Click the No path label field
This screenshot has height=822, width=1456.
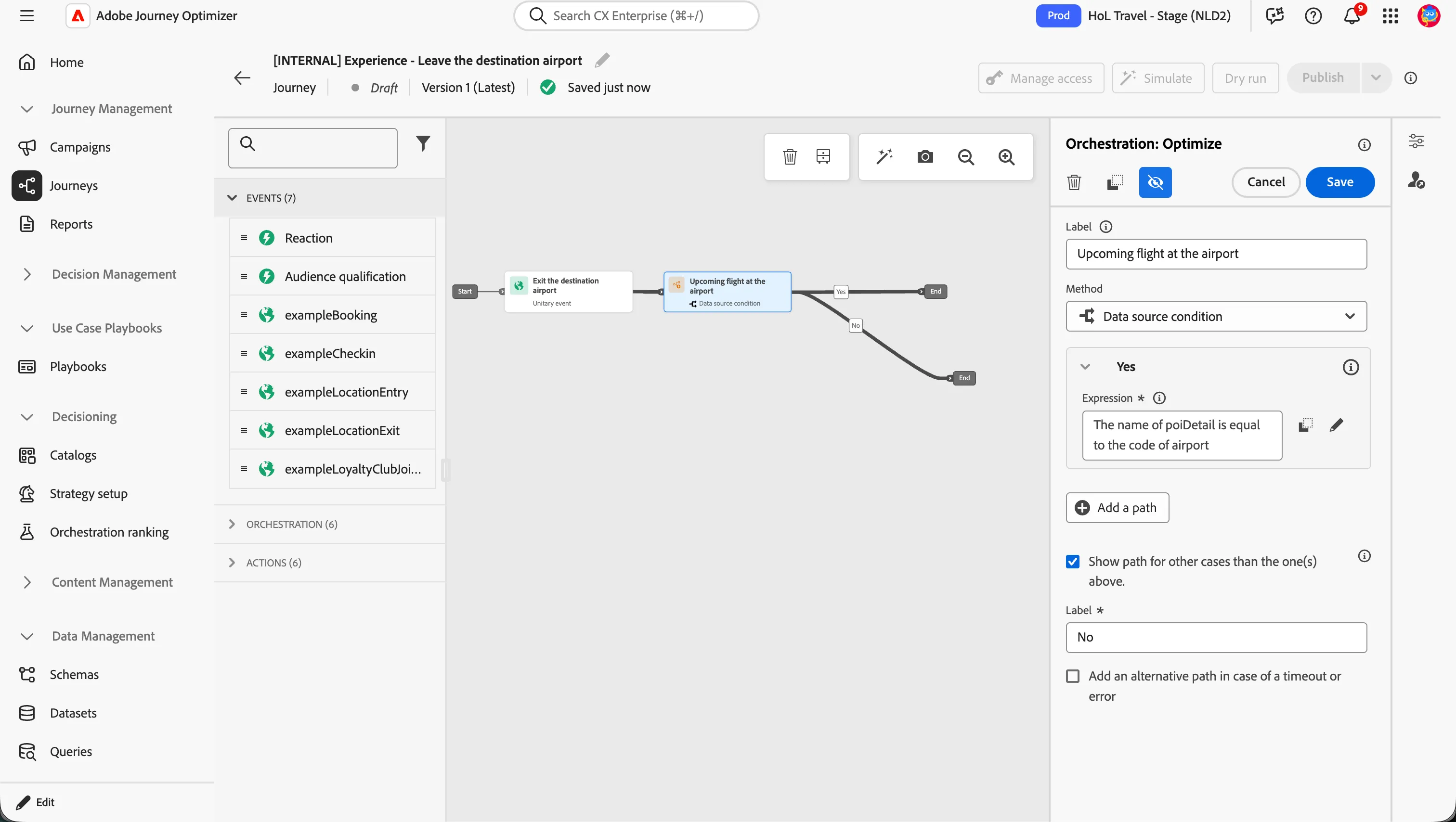click(1216, 637)
